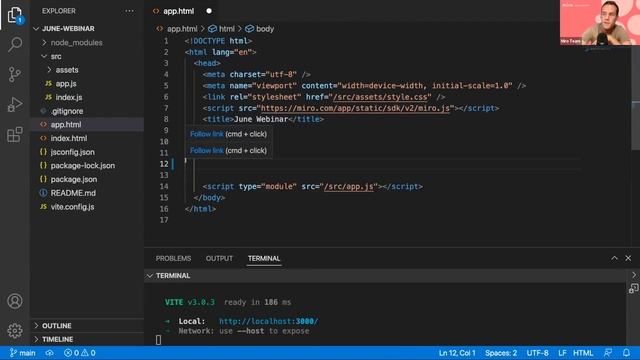Follow the /src/app.js link on line 14
This screenshot has height=360, width=640.
pyautogui.click(x=348, y=187)
